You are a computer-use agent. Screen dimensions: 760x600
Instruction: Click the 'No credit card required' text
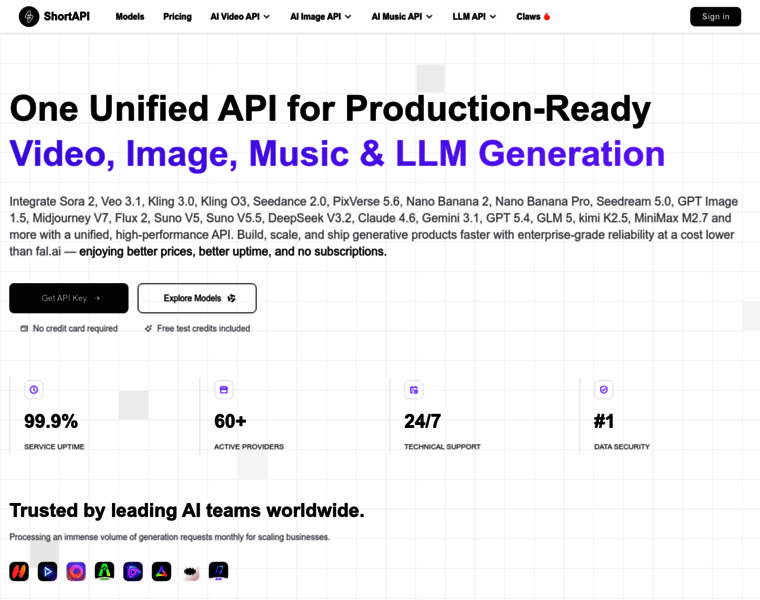[75, 329]
